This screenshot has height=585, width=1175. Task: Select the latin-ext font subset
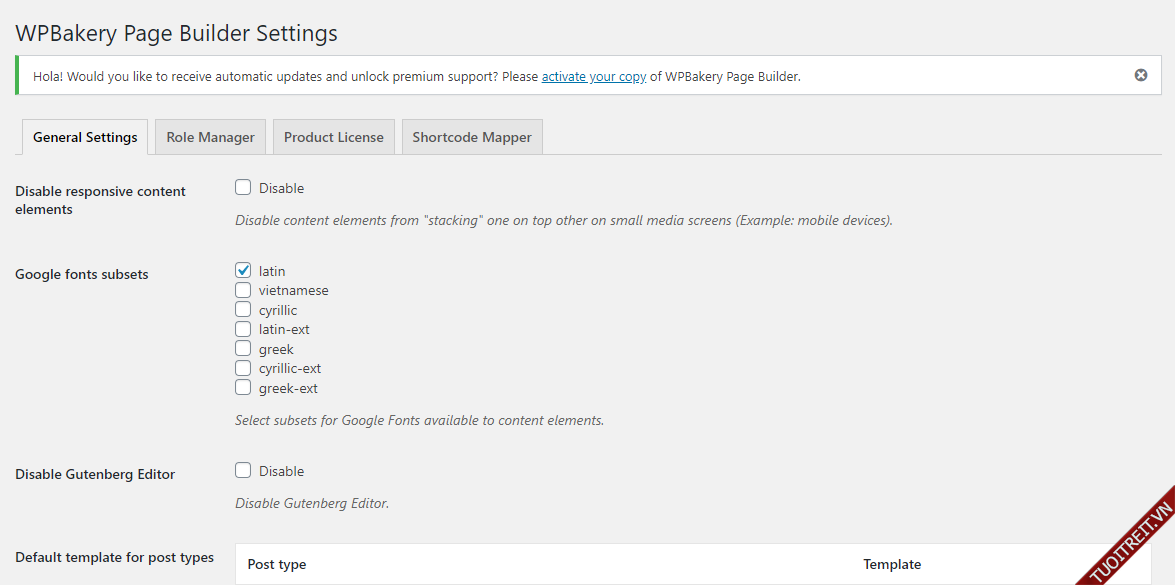(243, 329)
